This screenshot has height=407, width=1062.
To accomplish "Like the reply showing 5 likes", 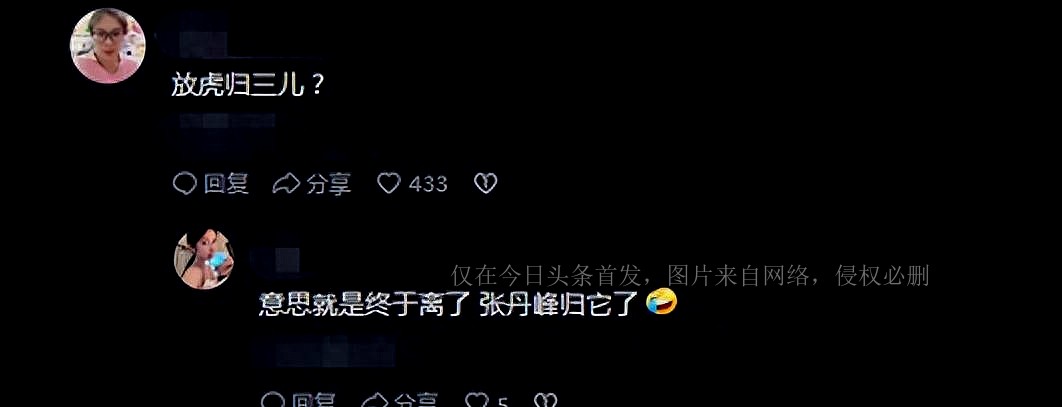I will click(x=477, y=400).
